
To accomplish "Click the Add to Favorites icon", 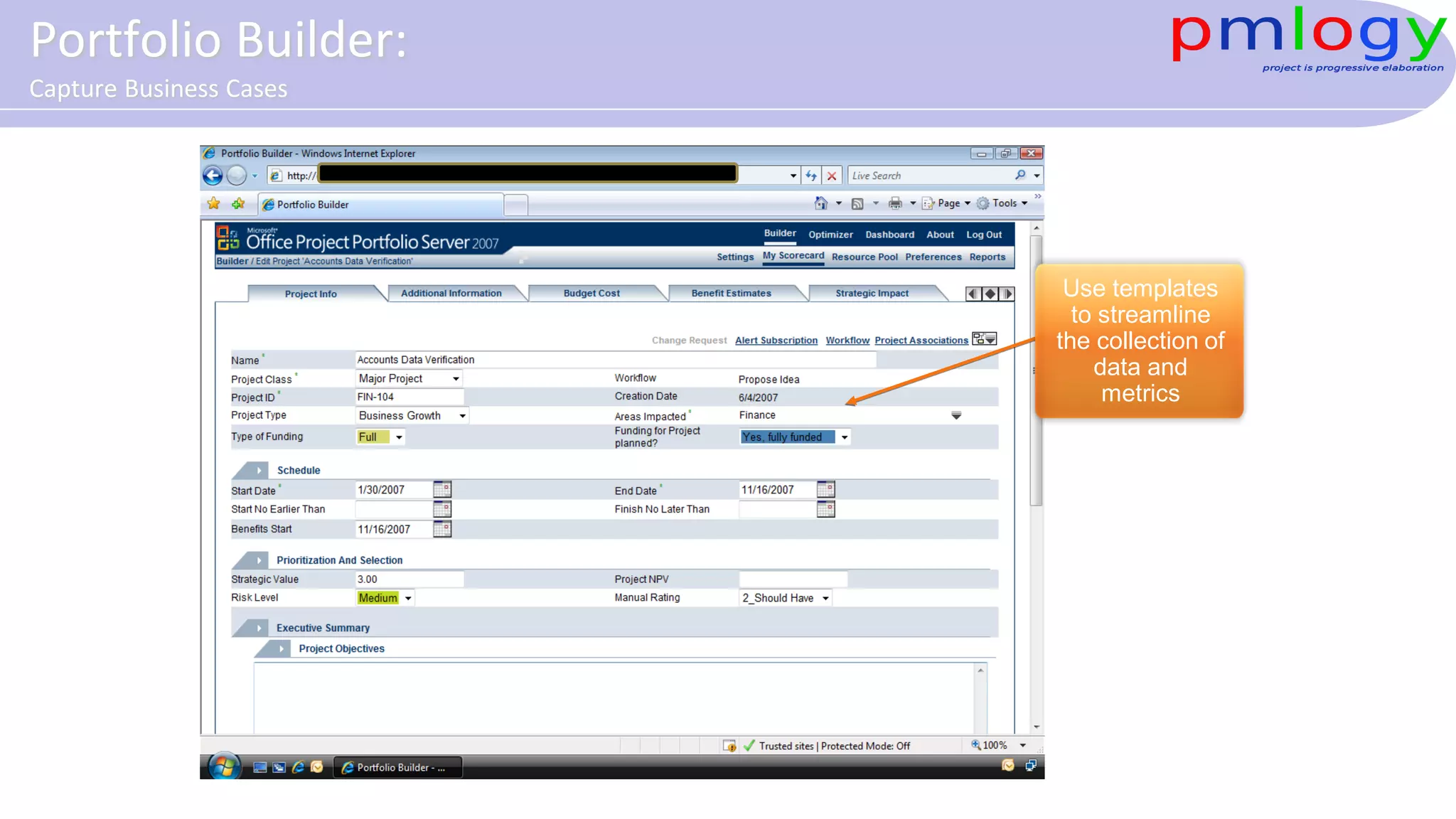I will tap(238, 204).
